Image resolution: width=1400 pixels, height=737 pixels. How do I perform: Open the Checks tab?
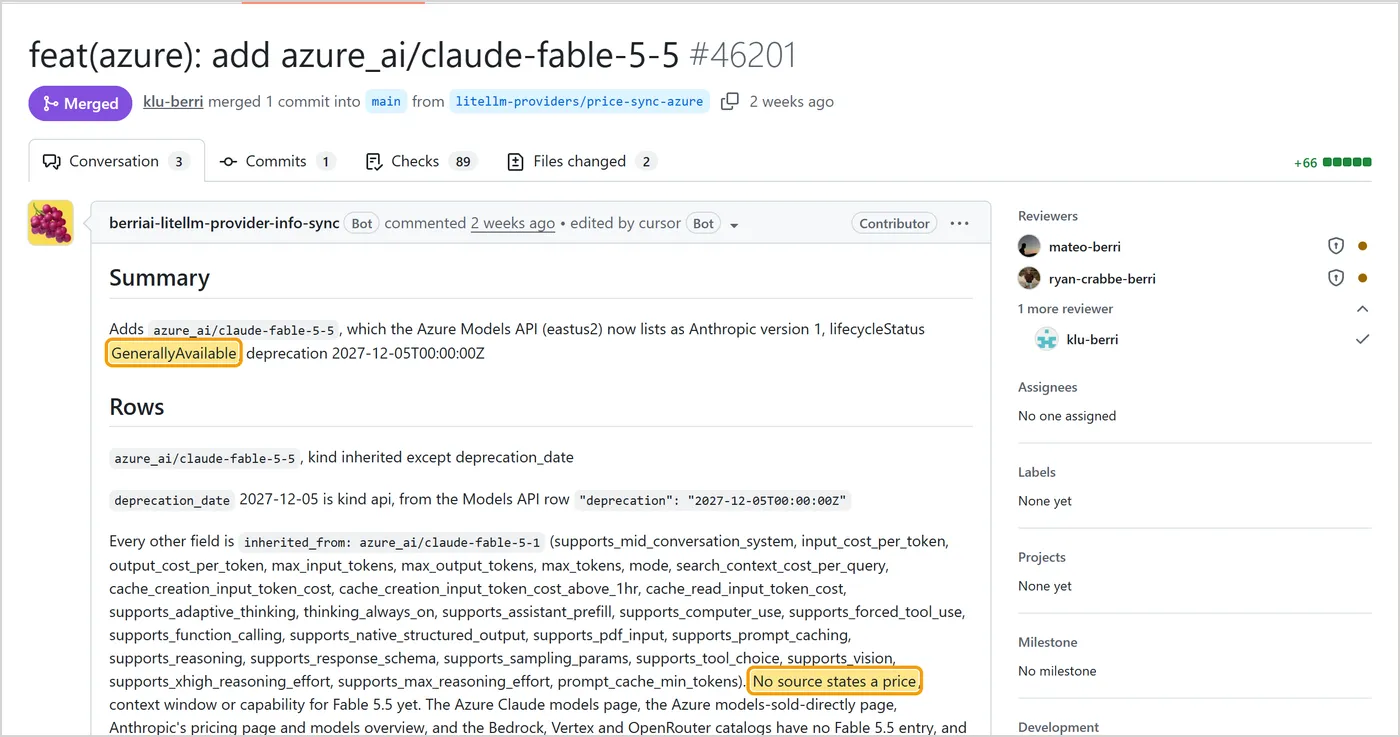[421, 161]
